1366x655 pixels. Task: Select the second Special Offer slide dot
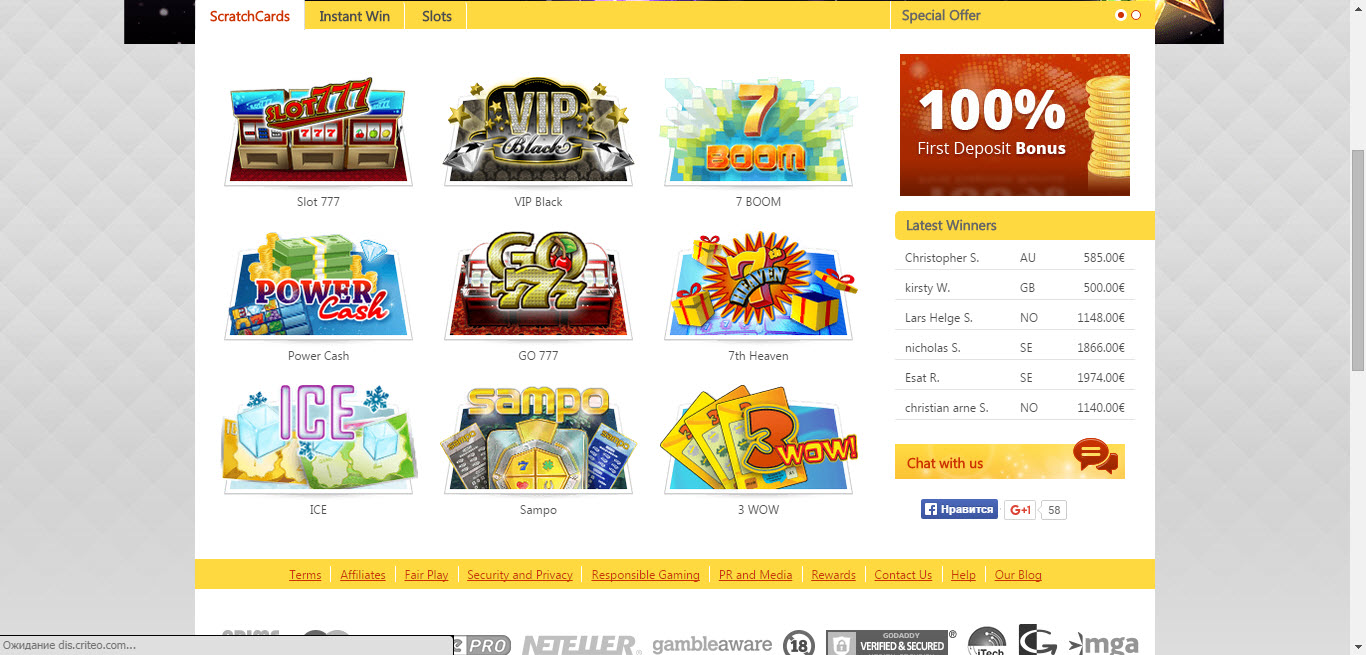(x=1136, y=15)
